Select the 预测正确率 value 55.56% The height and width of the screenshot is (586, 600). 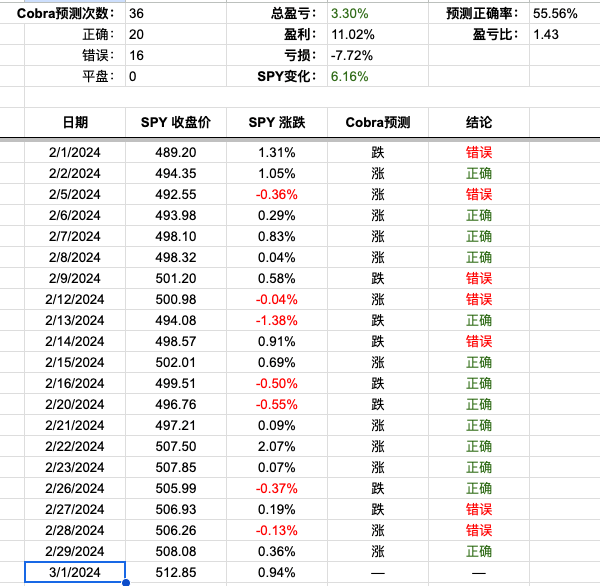pyautogui.click(x=564, y=13)
